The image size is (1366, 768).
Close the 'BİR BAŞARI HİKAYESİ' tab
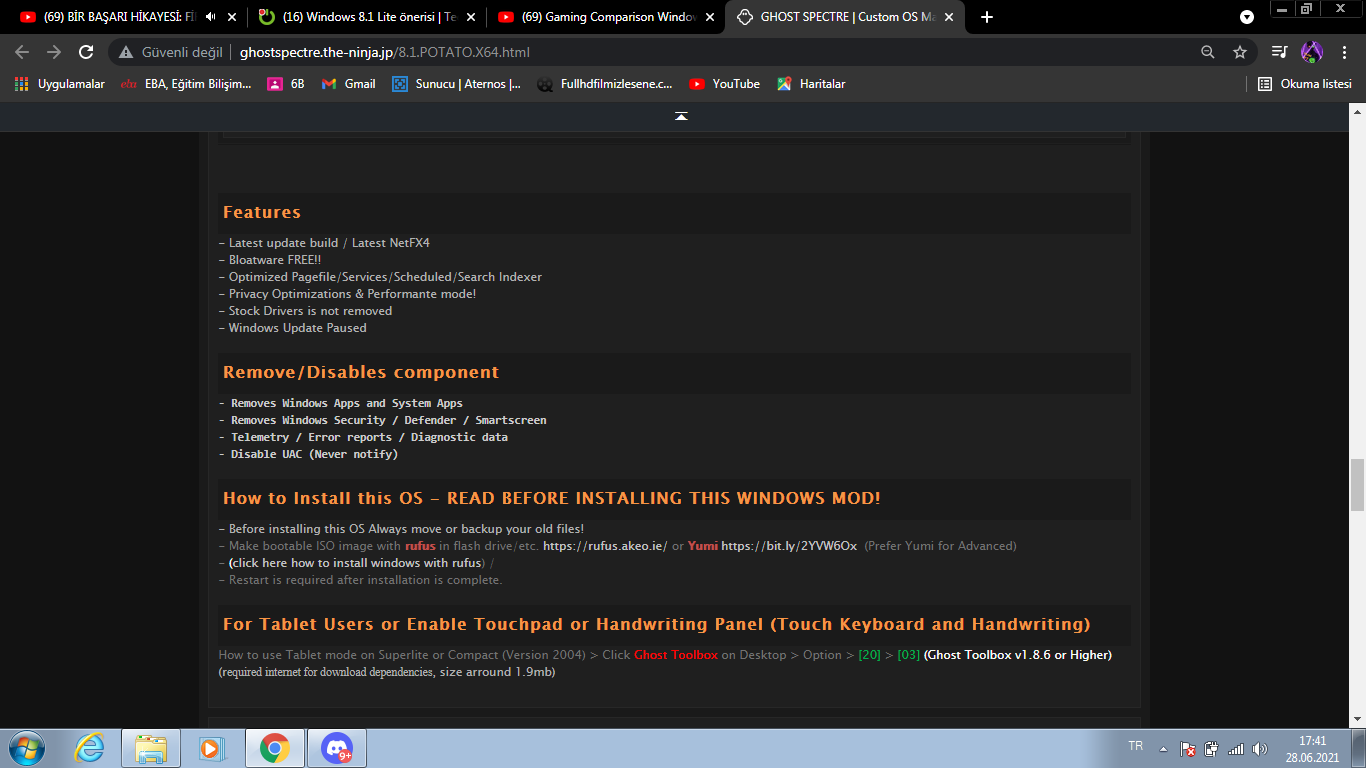click(x=233, y=17)
